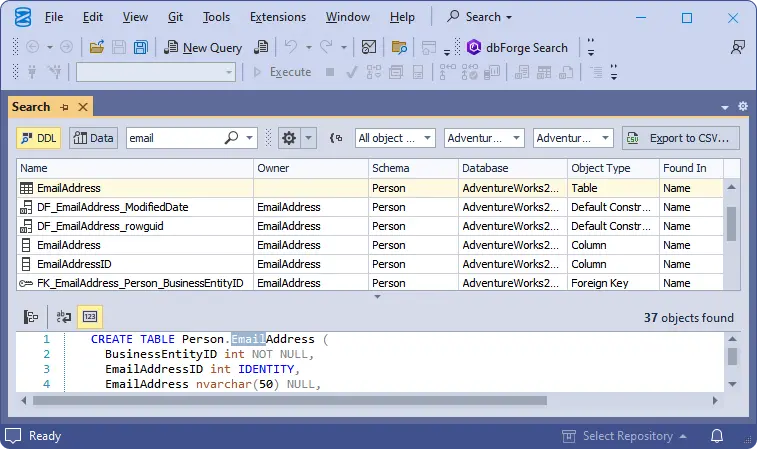Image resolution: width=757 pixels, height=449 pixels.
Task: Click the word wrap icon in preview toolbar
Action: click(63, 317)
